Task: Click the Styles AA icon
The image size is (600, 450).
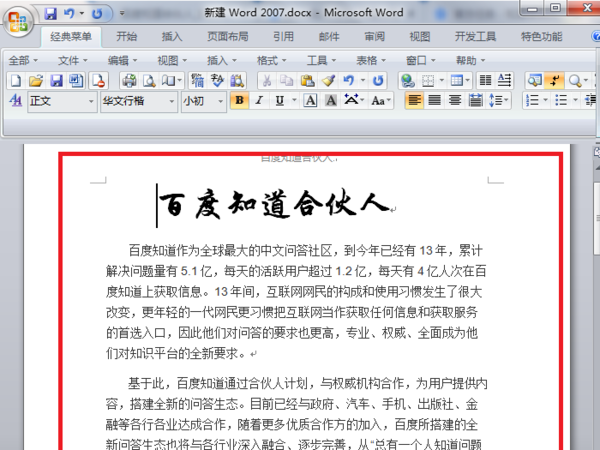Action: pos(16,101)
